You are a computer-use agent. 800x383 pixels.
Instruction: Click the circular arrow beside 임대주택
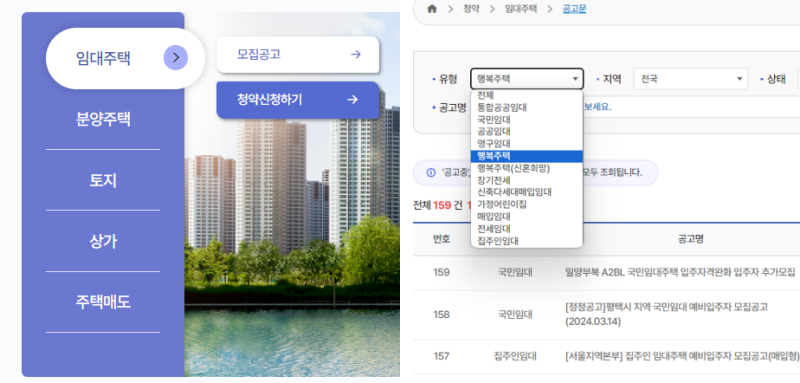coord(176,58)
